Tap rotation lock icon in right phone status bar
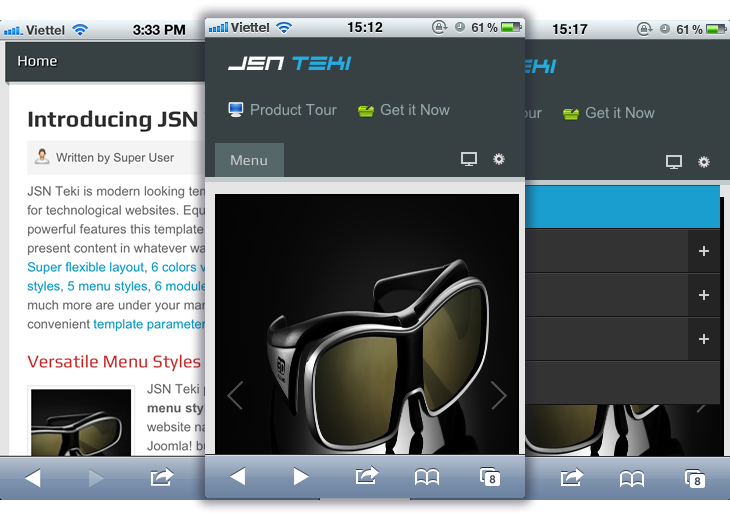The image size is (730, 519). click(x=644, y=29)
